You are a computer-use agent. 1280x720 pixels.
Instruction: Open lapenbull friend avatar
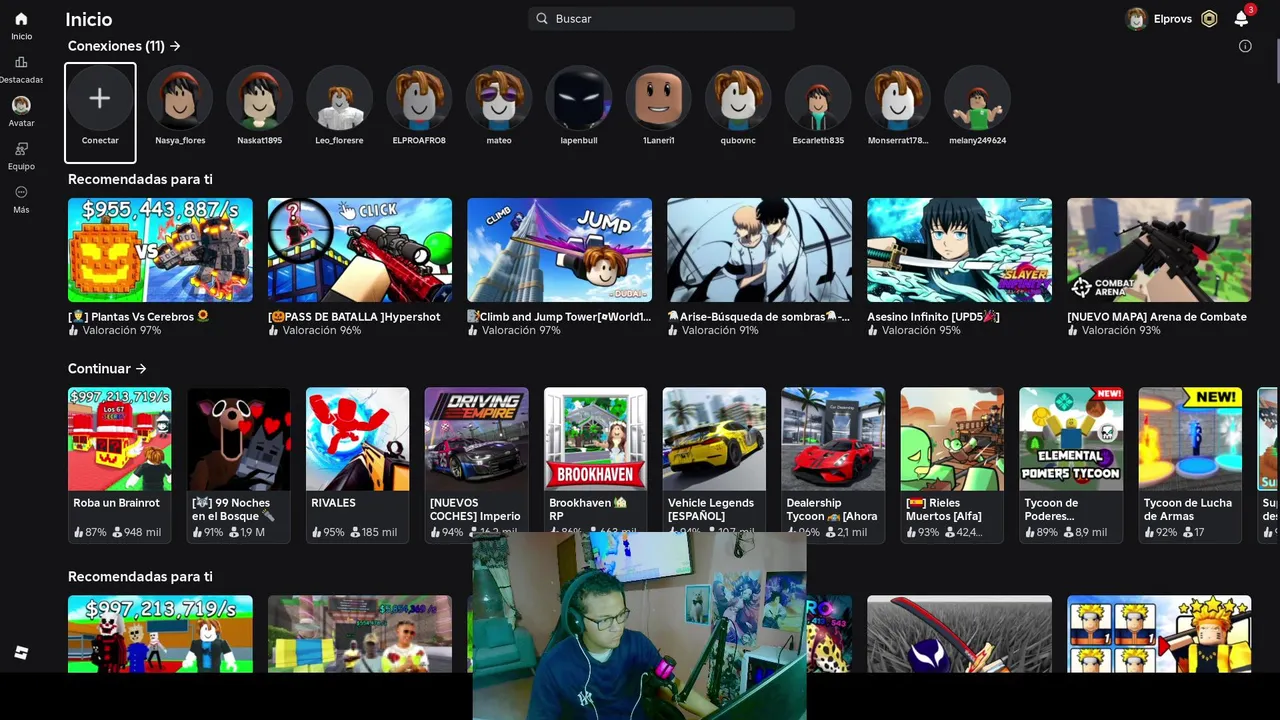[578, 98]
